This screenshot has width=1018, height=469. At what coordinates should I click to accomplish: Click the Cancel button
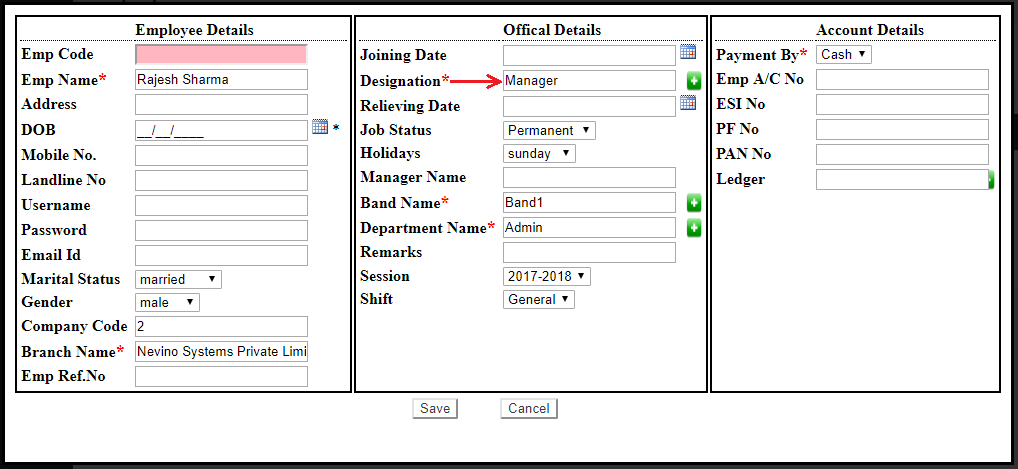528,408
